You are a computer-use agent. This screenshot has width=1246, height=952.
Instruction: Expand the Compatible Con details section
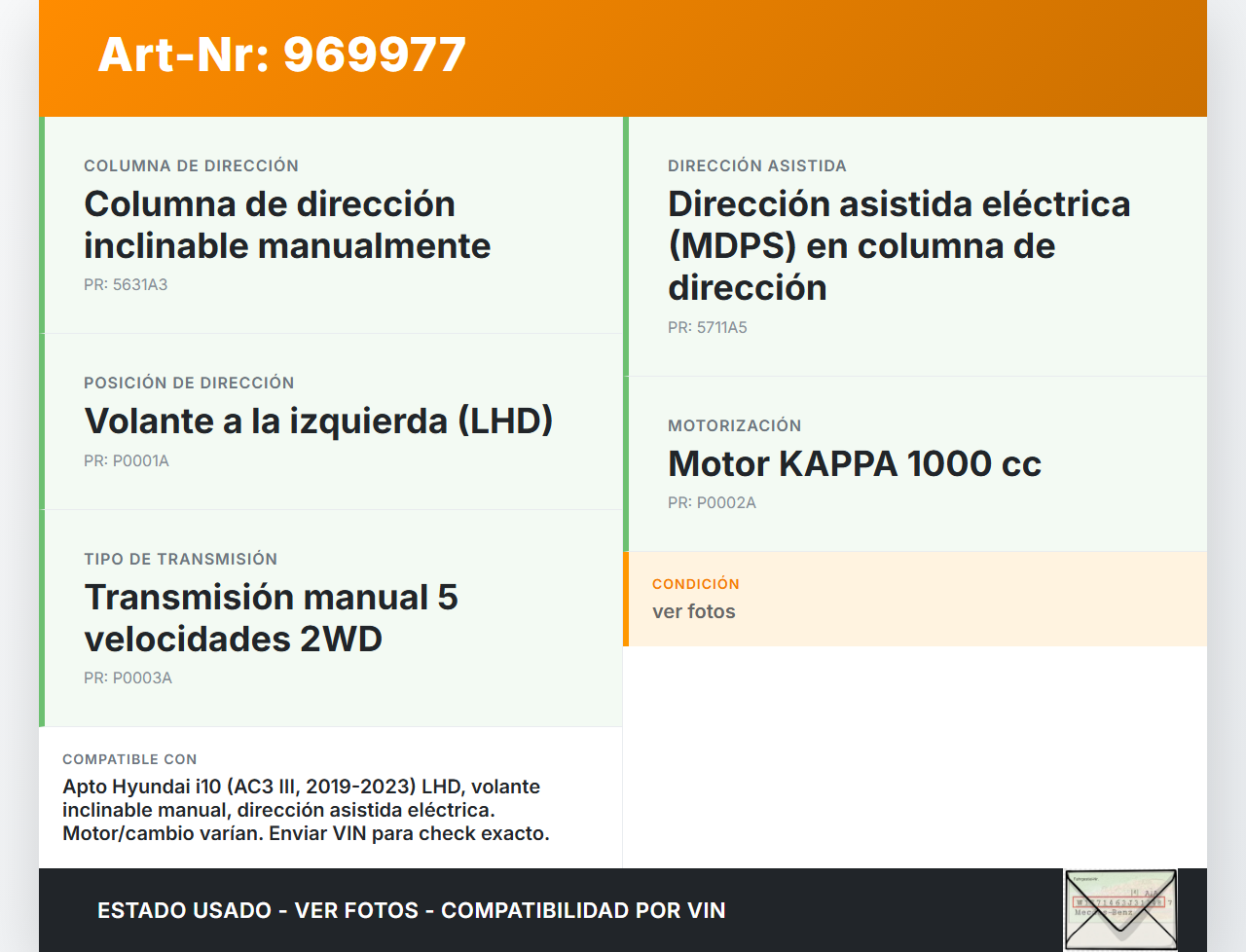(x=331, y=796)
